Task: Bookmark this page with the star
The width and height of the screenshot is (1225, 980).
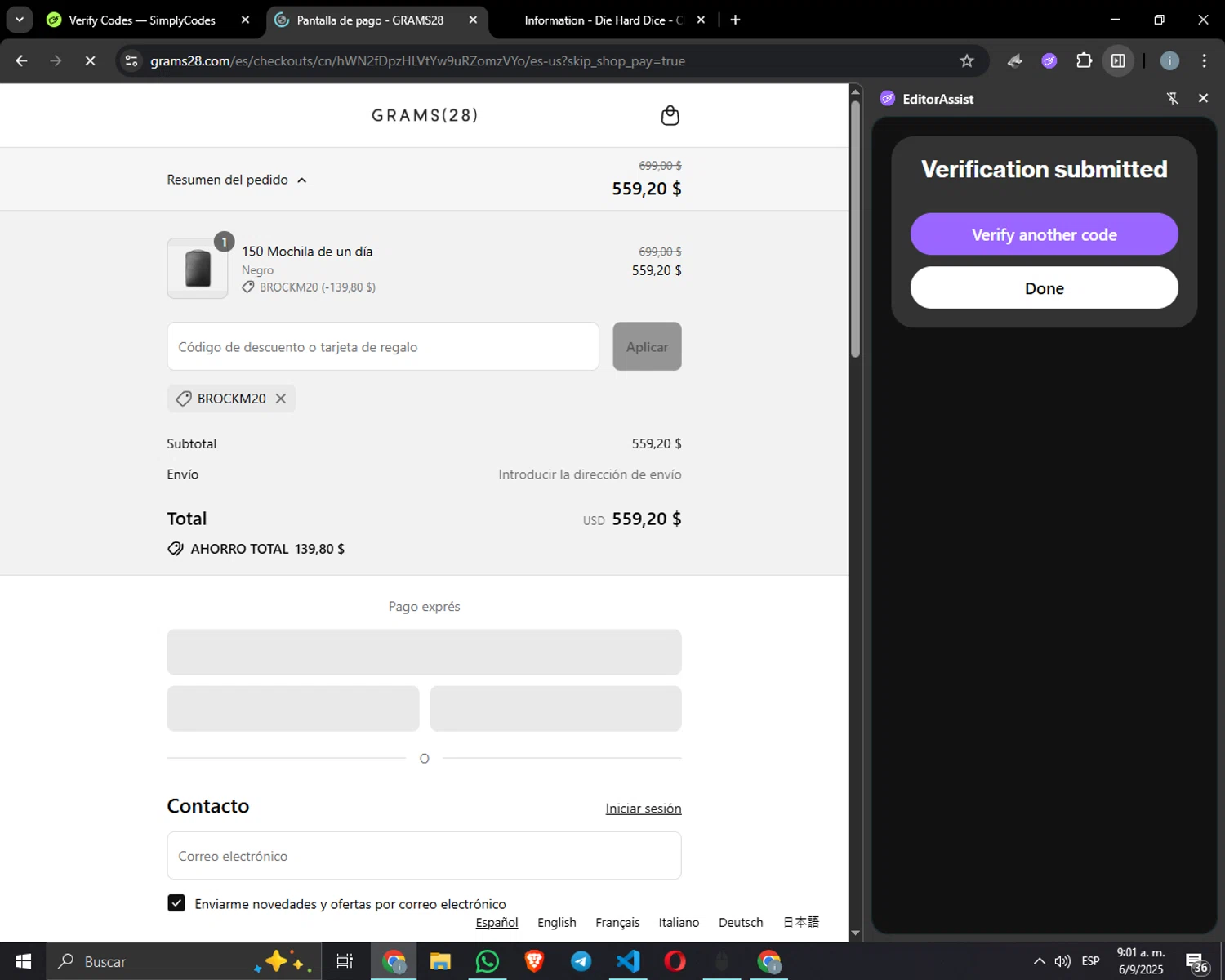Action: tap(967, 60)
